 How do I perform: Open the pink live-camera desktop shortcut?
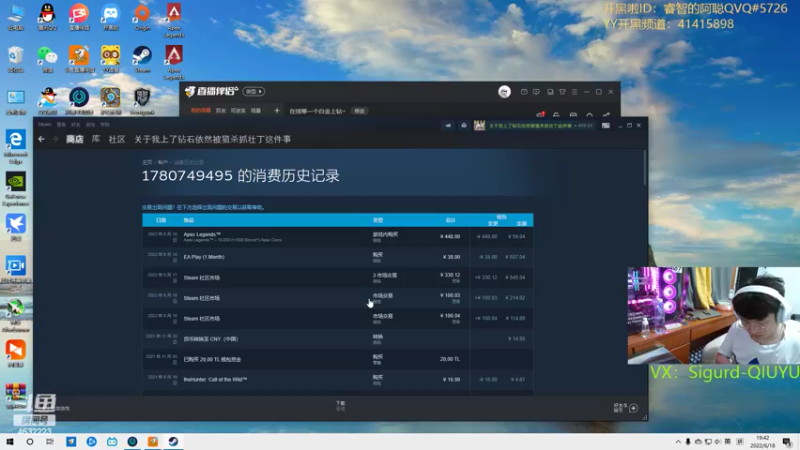point(79,14)
